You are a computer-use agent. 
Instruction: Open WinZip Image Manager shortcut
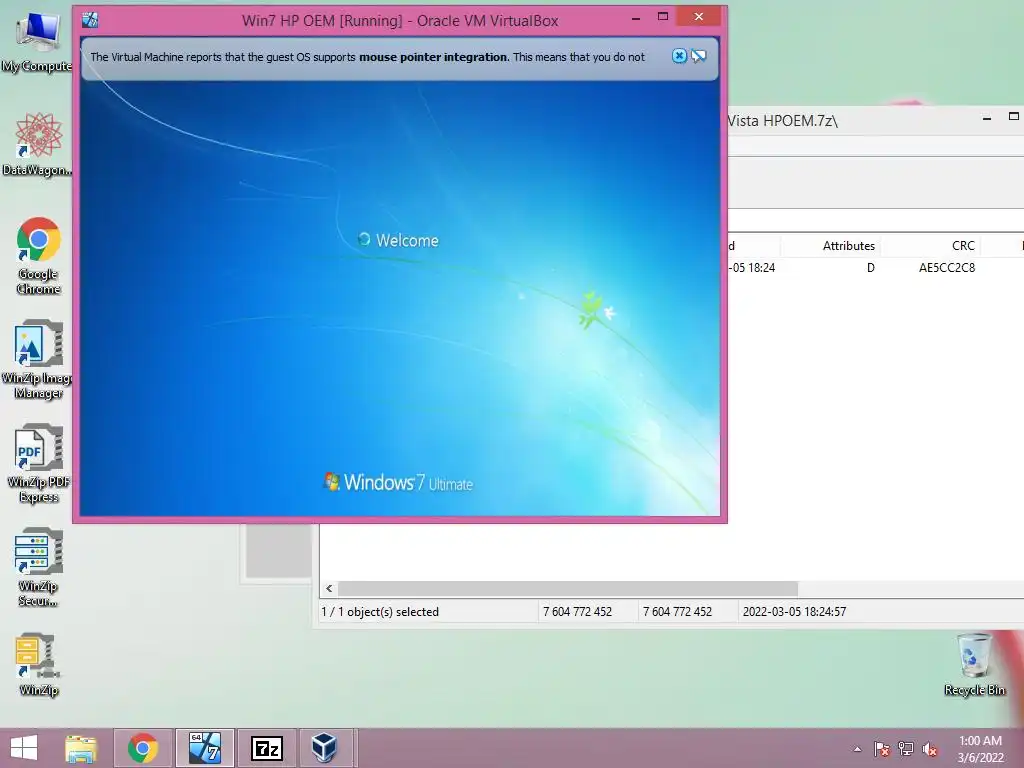(38, 359)
